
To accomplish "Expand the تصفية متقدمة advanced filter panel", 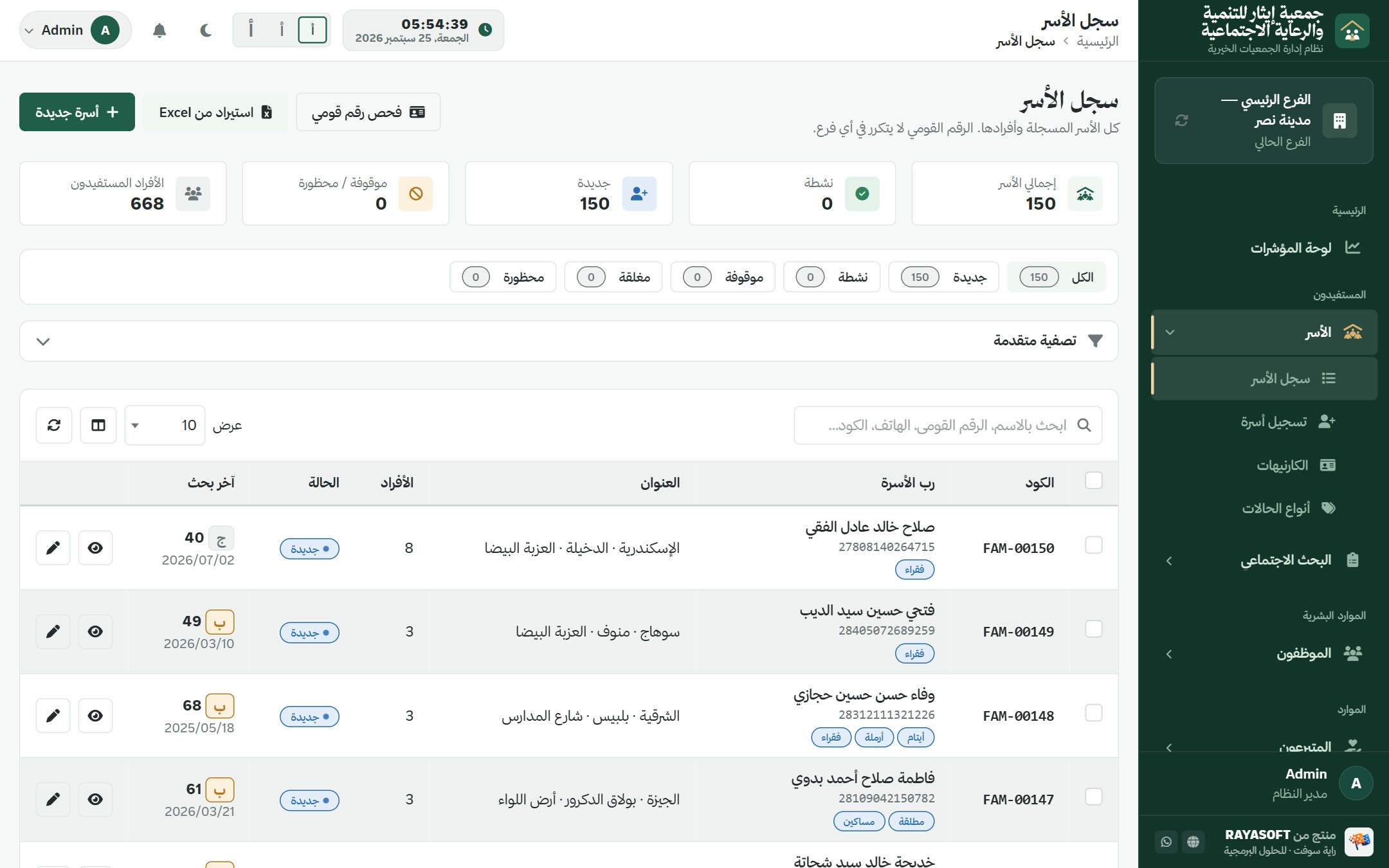I will [x=569, y=341].
